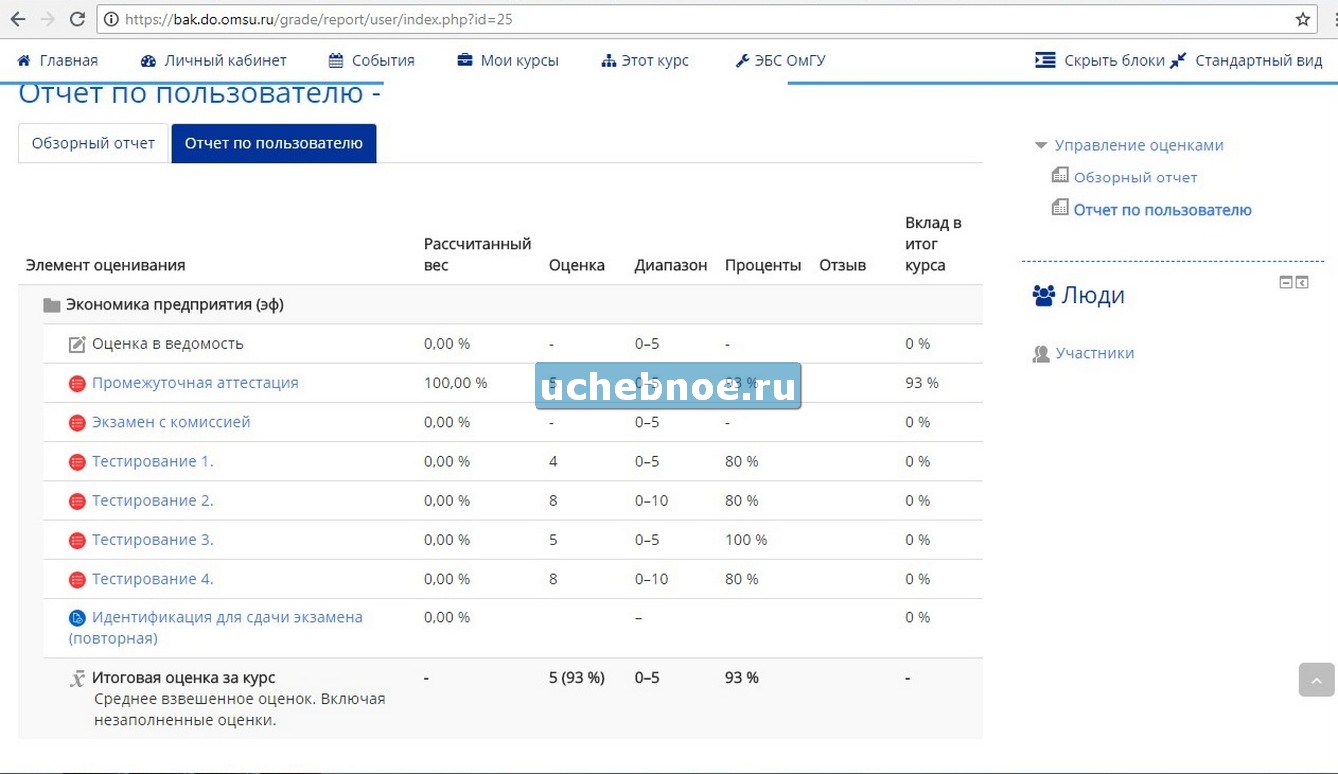
Task: Click the 100 % percent in Тестирование 3. row
Action: click(x=746, y=539)
